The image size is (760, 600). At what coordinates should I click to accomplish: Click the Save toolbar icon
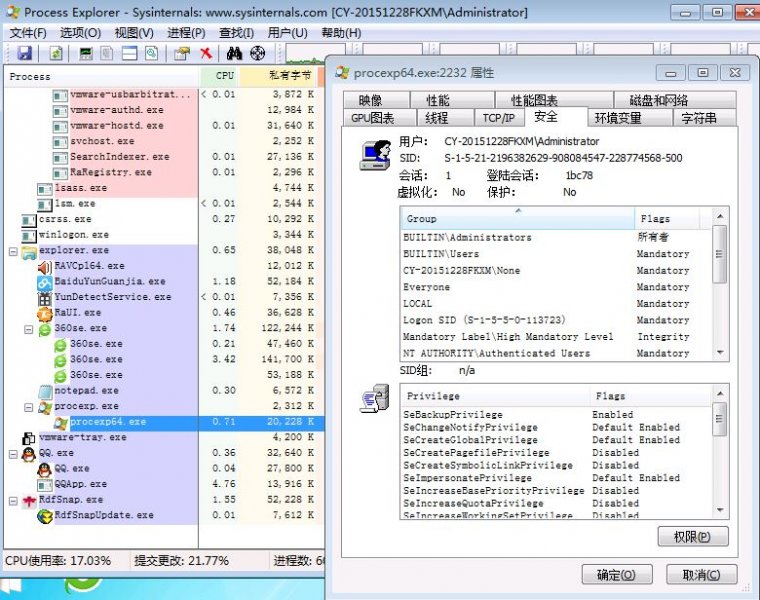click(24, 53)
